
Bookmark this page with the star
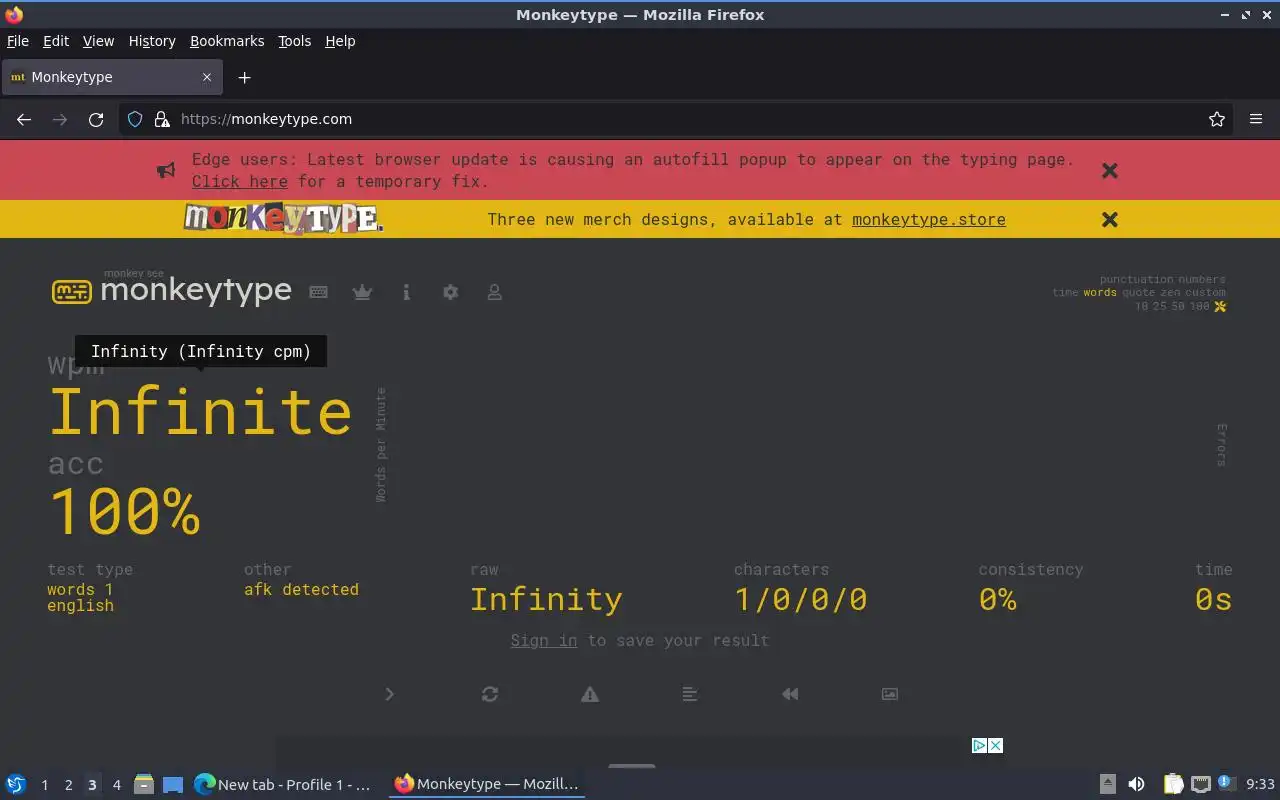click(x=1217, y=119)
